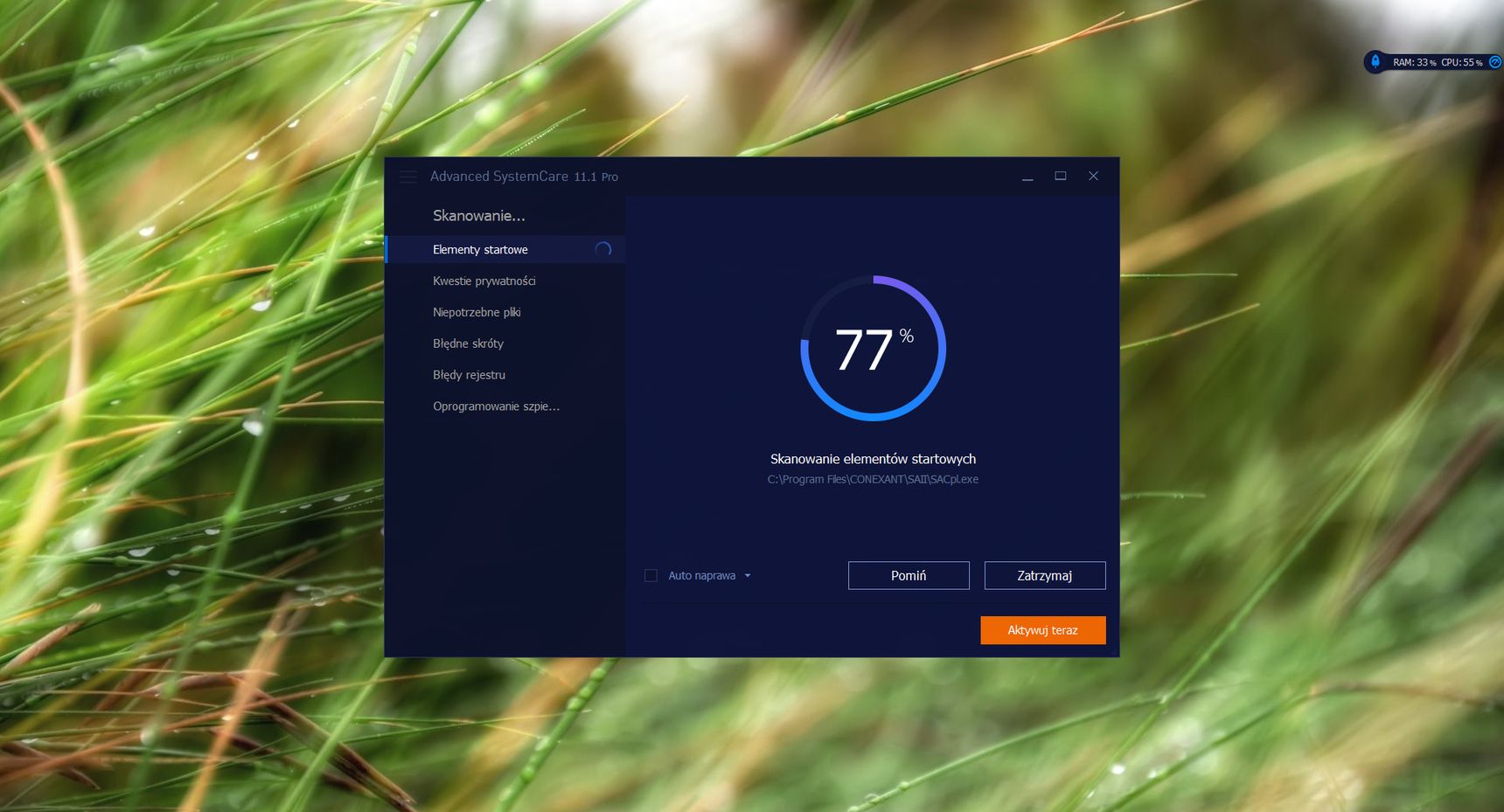1504x812 pixels.
Task: Minimize the Advanced SystemCare window
Action: tap(1027, 177)
